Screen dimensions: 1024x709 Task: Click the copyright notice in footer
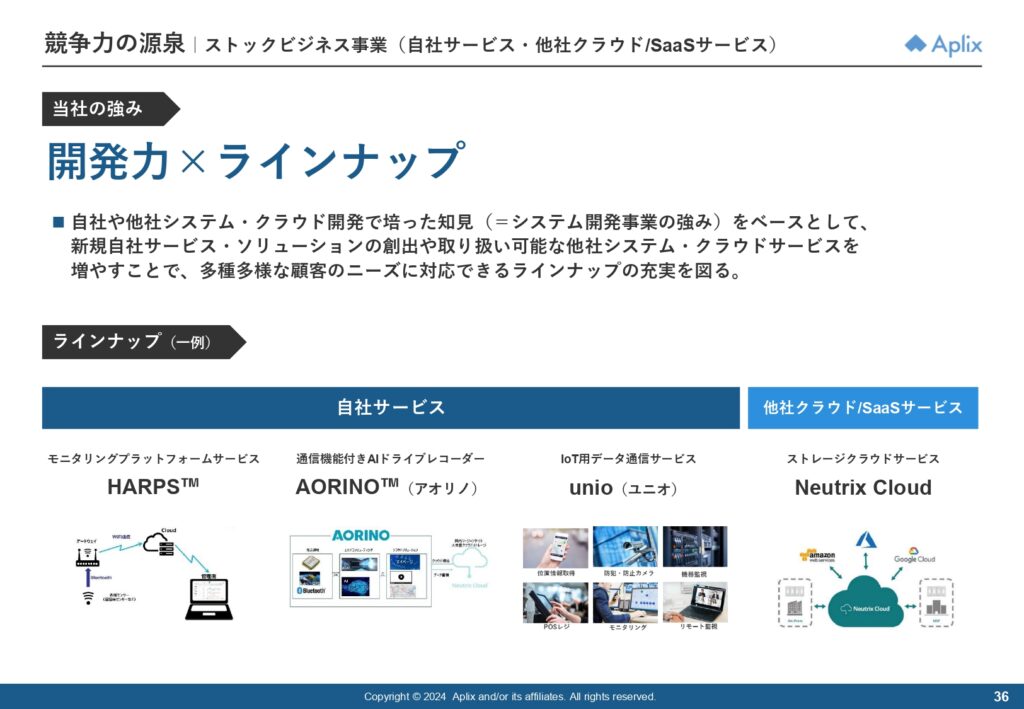point(509,697)
